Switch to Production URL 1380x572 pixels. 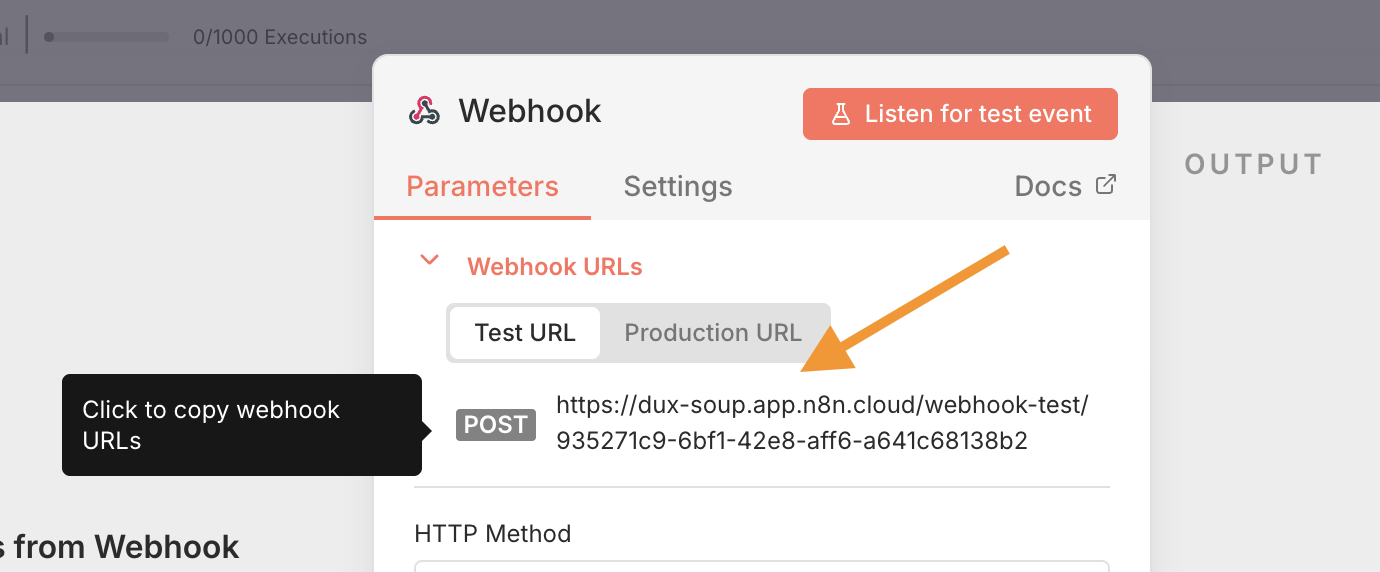(x=713, y=333)
